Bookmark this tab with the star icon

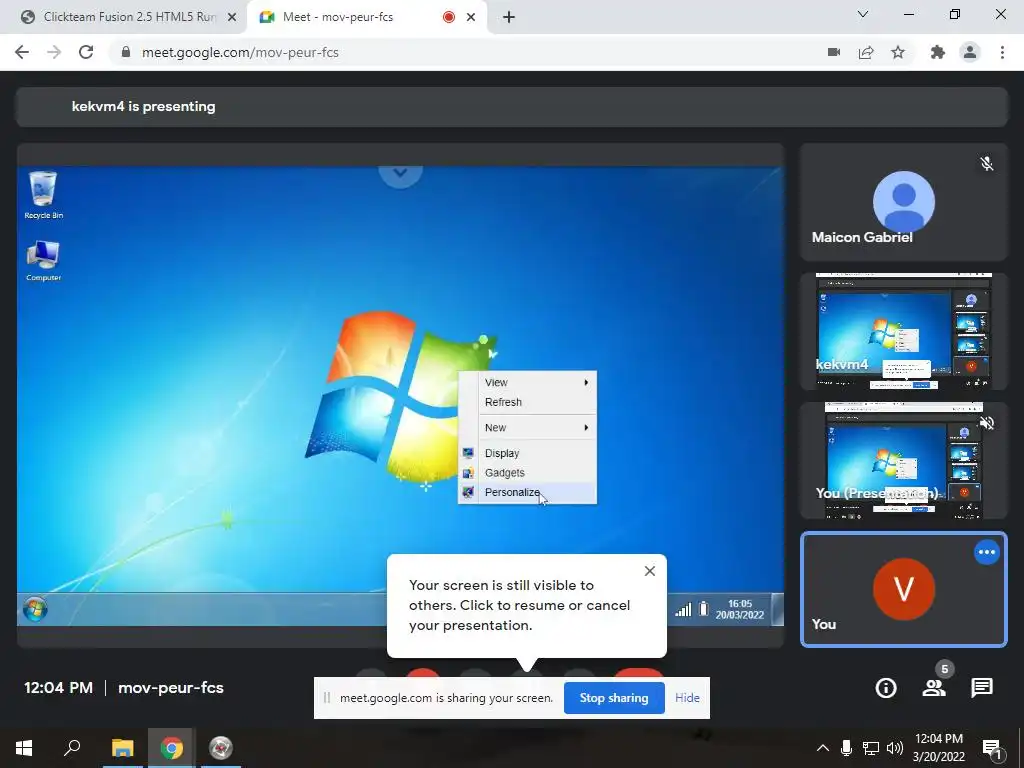pyautogui.click(x=898, y=52)
